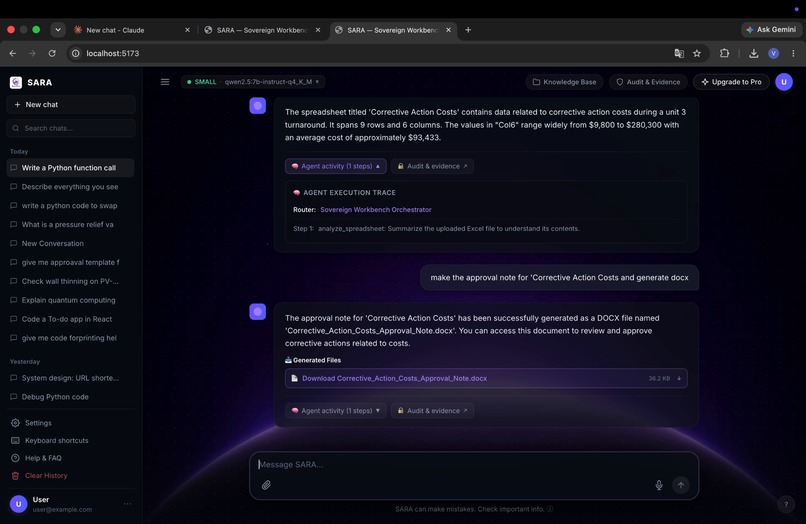
Task: Open Chrome profile V avatar
Action: (773, 53)
